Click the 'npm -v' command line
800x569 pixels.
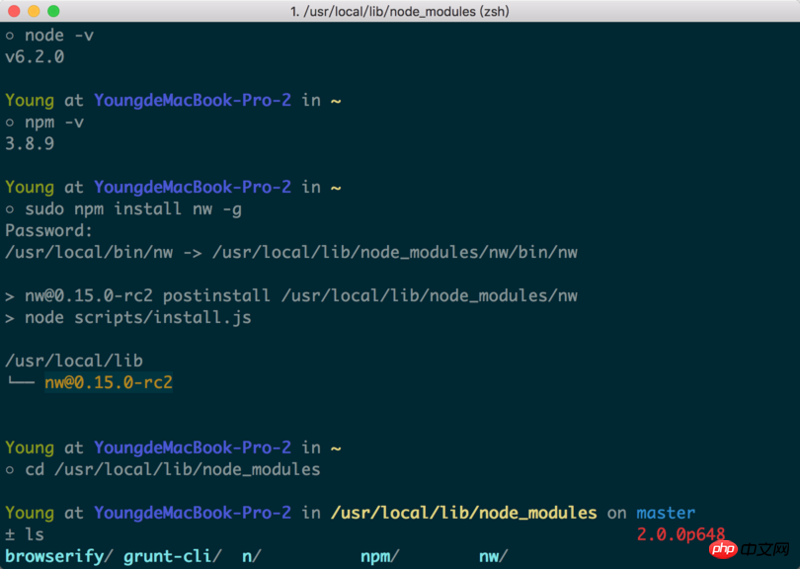(x=44, y=122)
